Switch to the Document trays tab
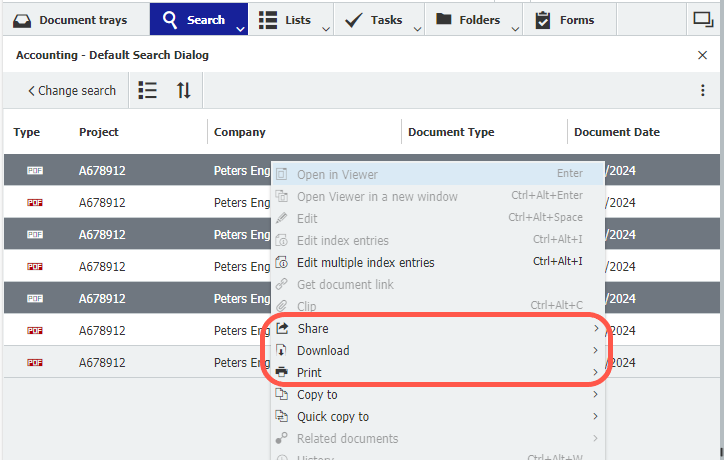 70,20
